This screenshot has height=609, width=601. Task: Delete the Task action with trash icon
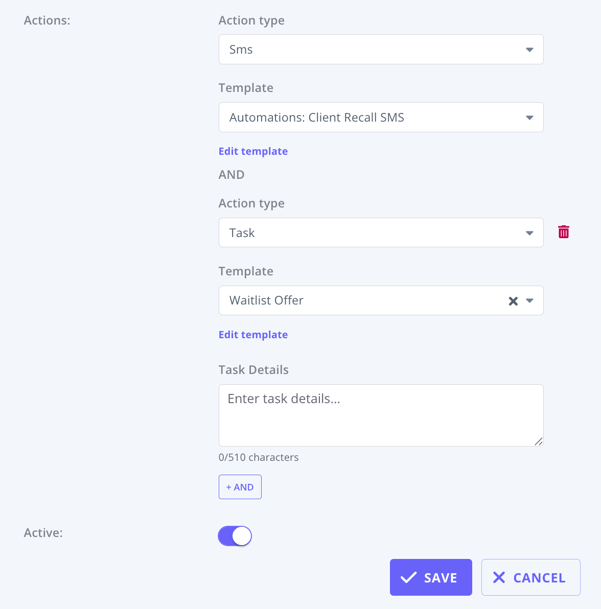[x=563, y=232]
